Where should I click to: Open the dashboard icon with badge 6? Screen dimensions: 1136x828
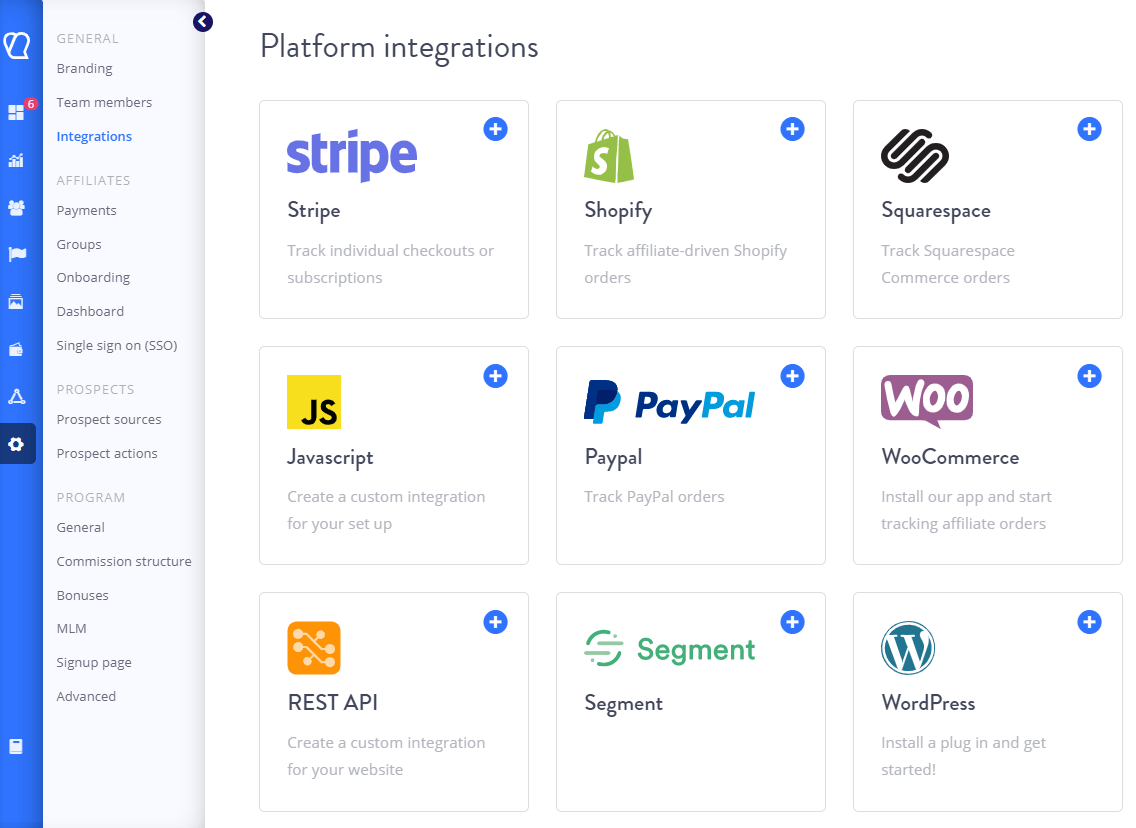(17, 112)
